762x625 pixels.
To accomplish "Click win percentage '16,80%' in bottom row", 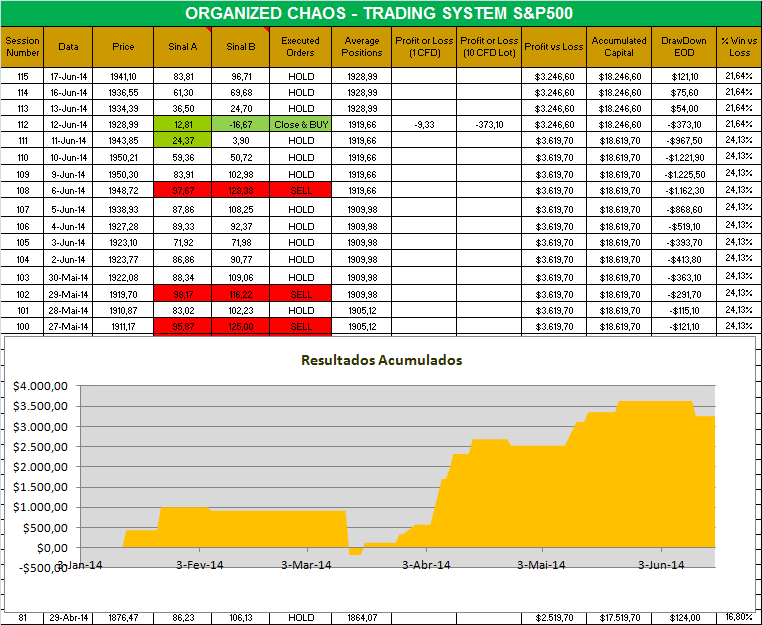I will point(739,617).
